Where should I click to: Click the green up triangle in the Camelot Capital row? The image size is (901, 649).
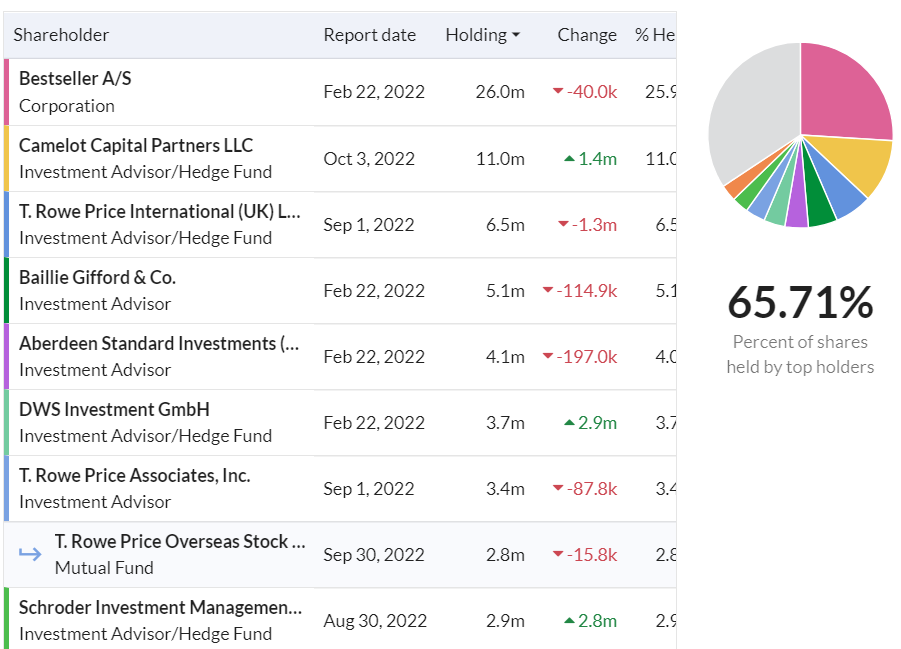point(569,158)
